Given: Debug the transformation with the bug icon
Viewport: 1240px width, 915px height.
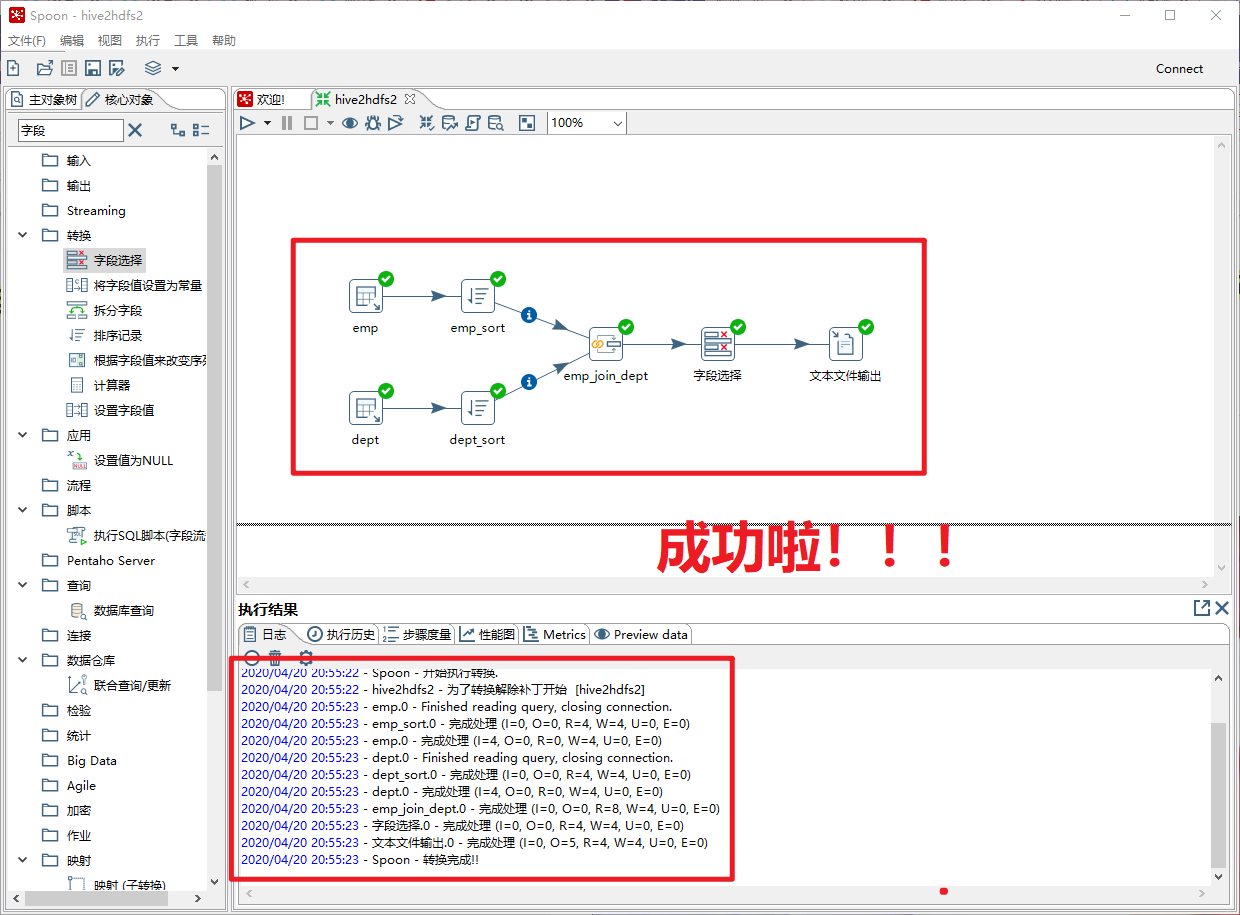Looking at the screenshot, I should pyautogui.click(x=373, y=123).
